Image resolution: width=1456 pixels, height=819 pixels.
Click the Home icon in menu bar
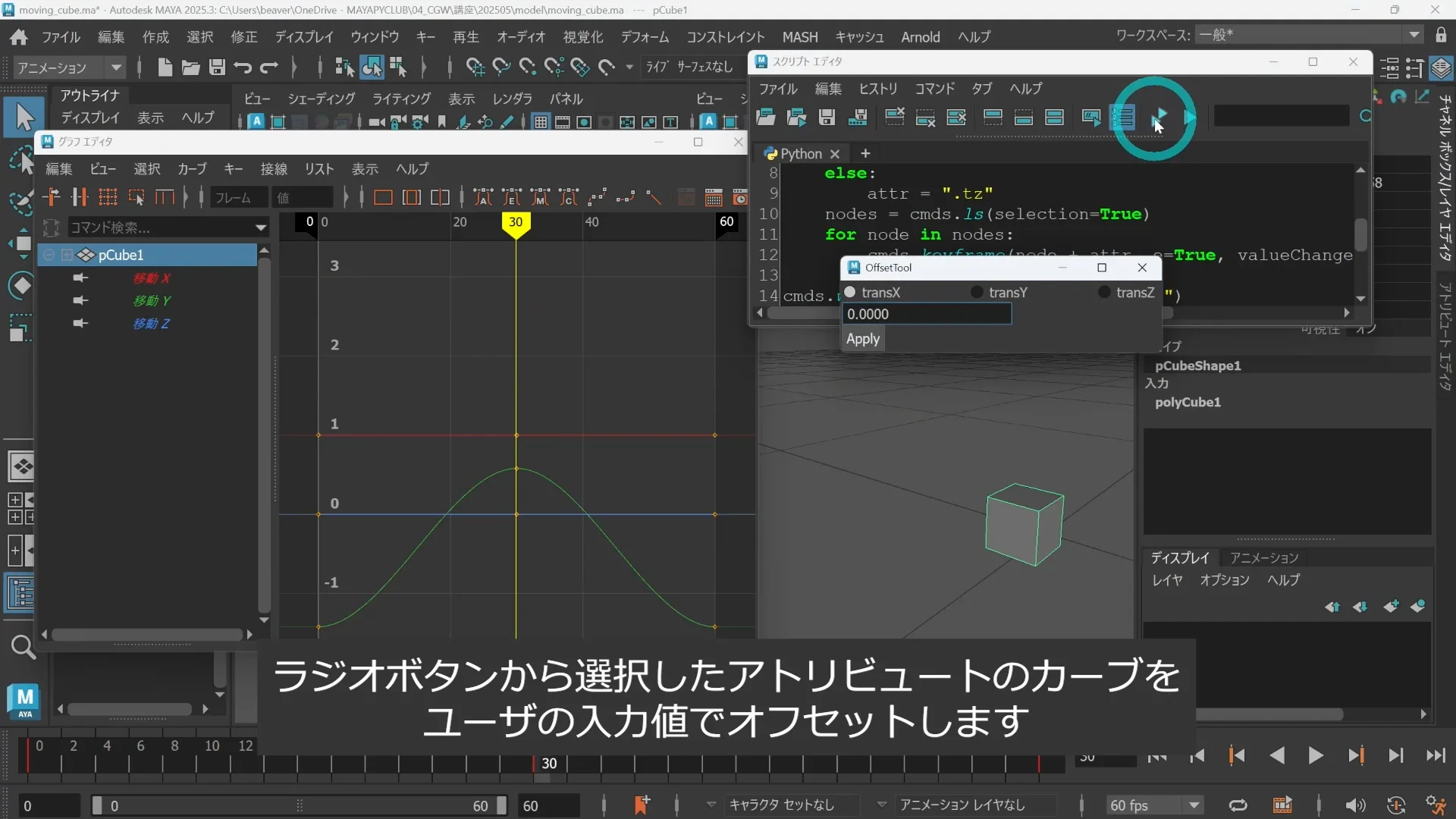click(x=19, y=37)
